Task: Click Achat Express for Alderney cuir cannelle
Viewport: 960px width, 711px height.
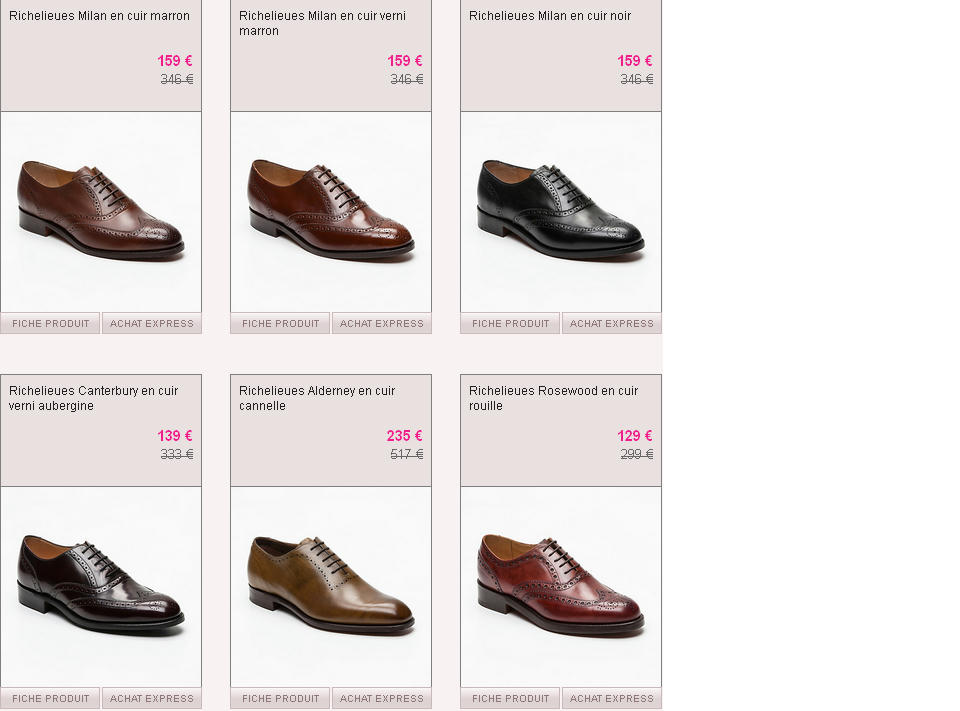Action: pyautogui.click(x=382, y=698)
